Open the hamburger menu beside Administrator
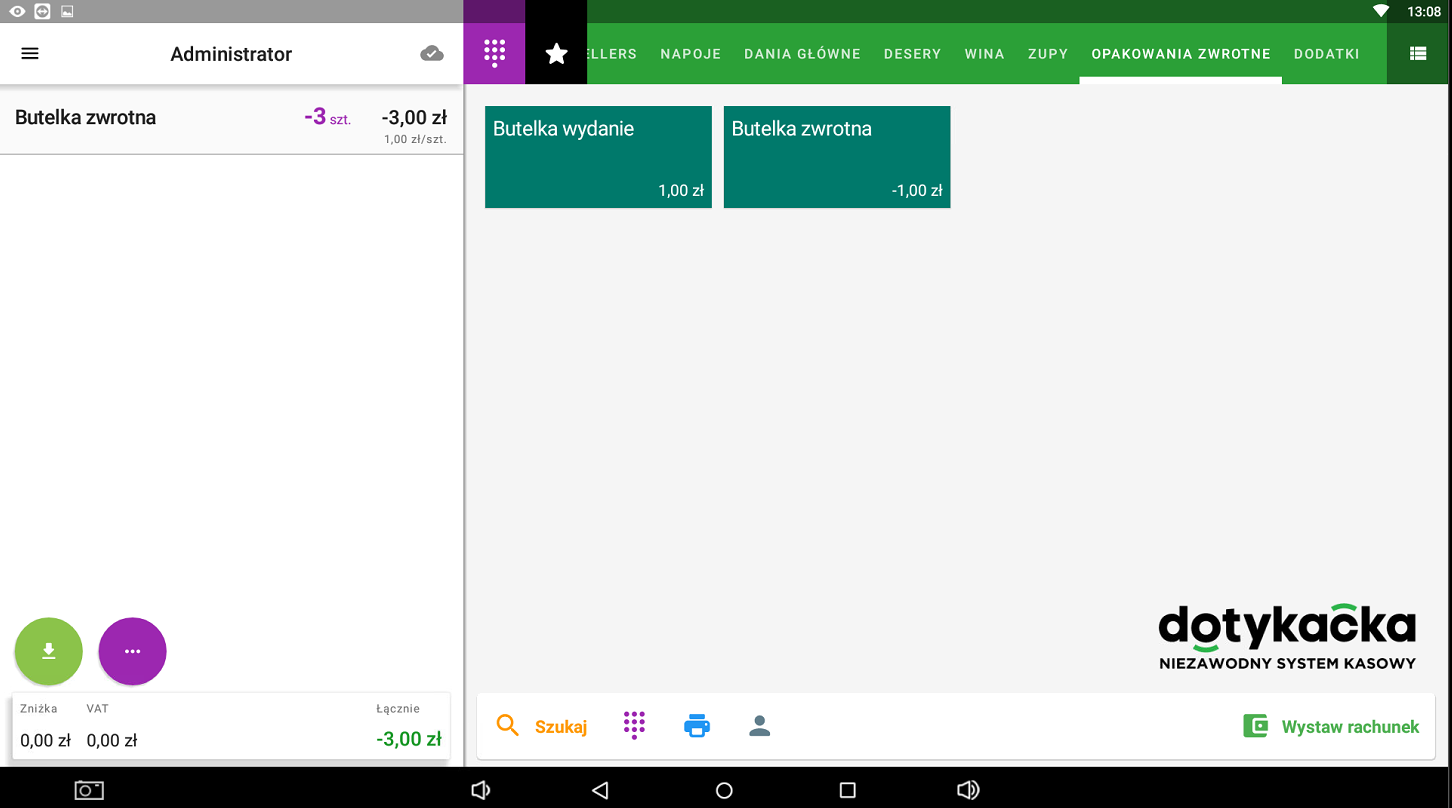Viewport: 1452px width, 808px height. (30, 54)
